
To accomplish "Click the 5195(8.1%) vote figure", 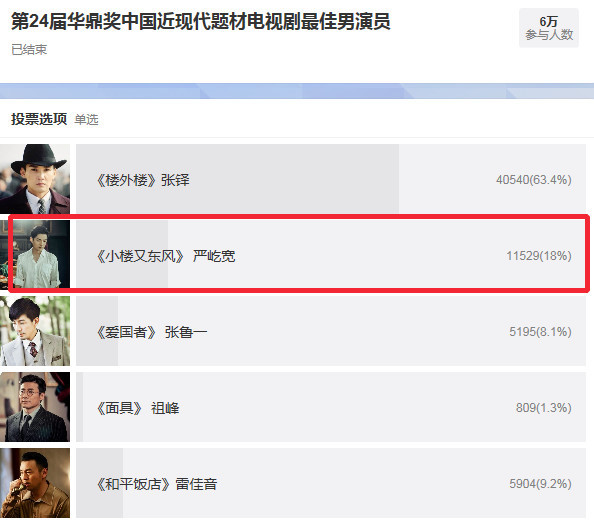I will [x=540, y=332].
